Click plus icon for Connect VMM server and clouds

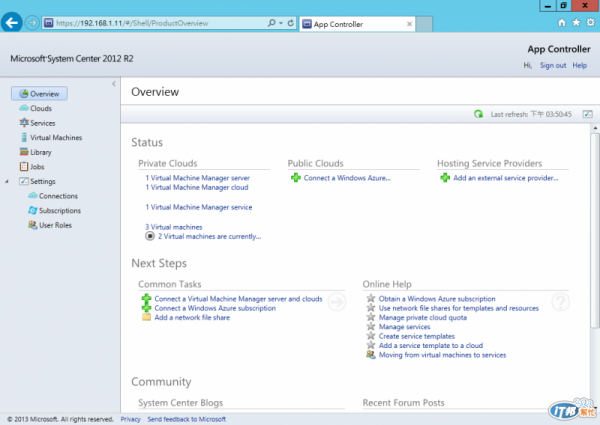pos(146,298)
